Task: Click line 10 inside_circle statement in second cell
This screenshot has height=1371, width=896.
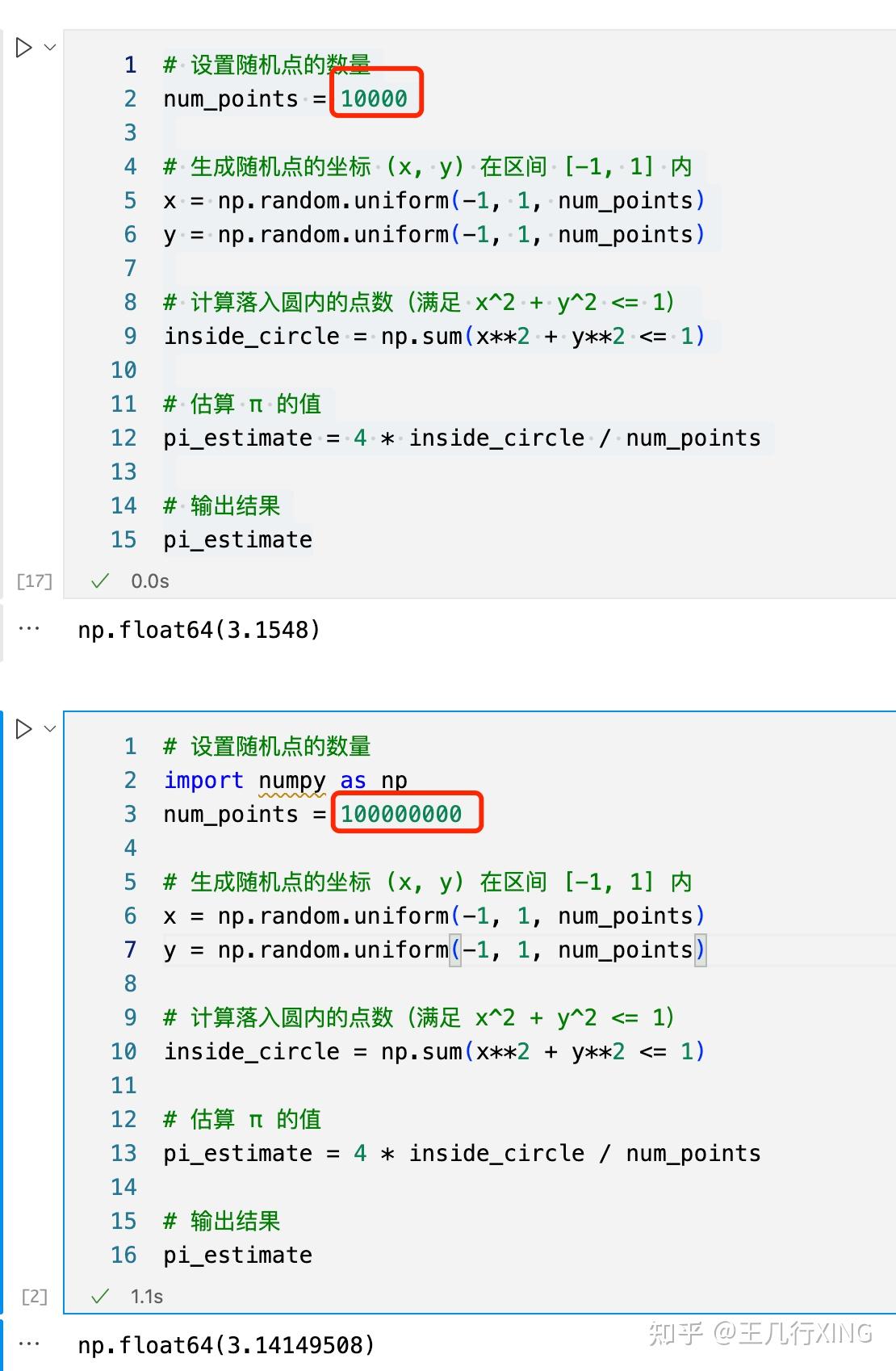Action: [x=434, y=1051]
